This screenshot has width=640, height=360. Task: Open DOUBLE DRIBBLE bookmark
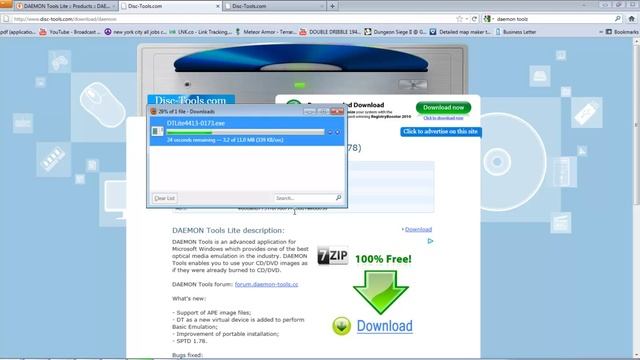(x=331, y=31)
